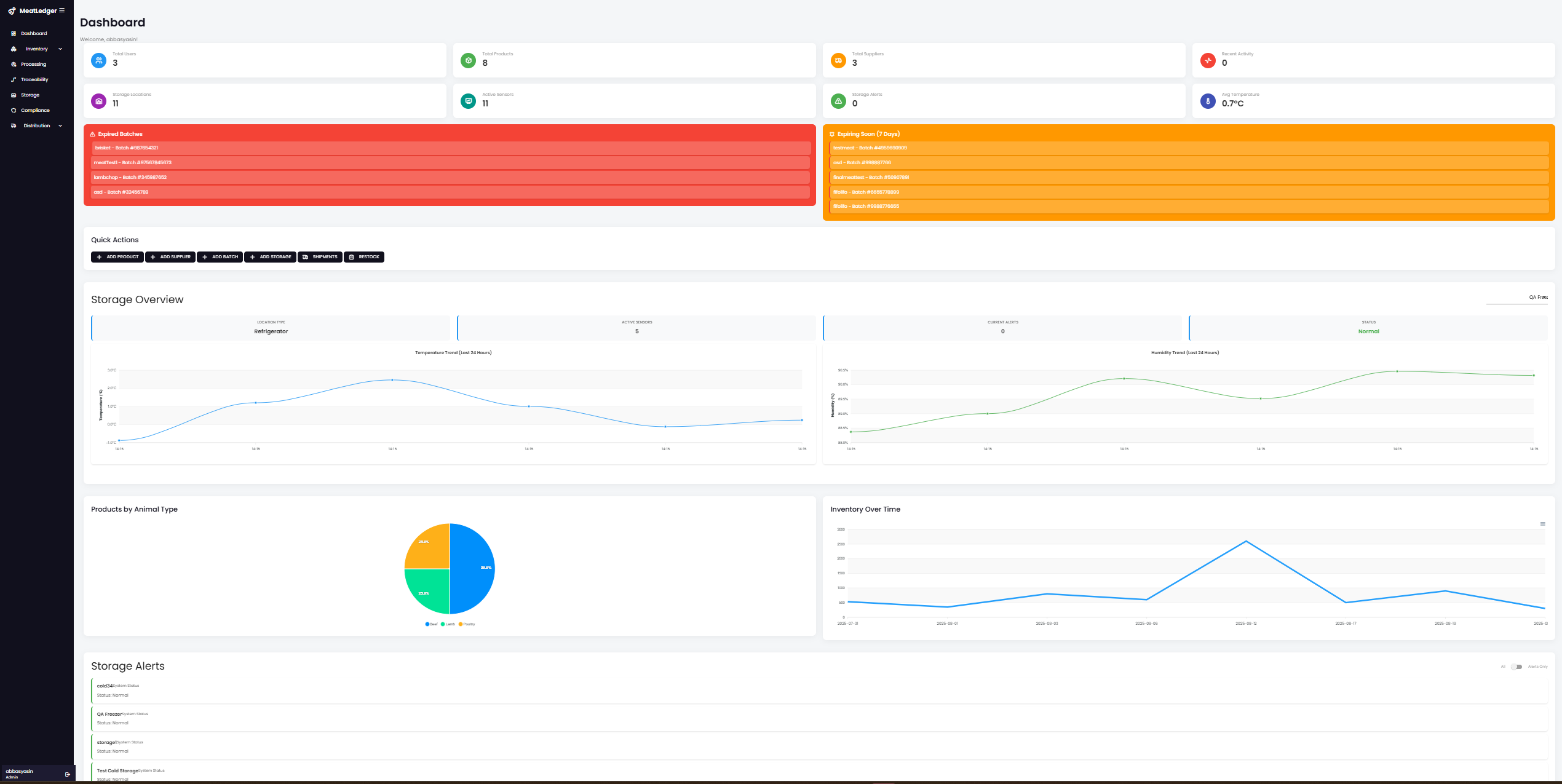1562x784 pixels.
Task: Click the Total Users people icon
Action: 98,60
